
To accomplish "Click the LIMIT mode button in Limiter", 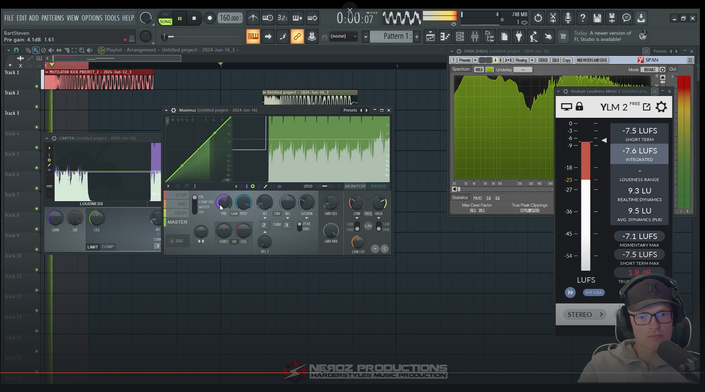I will [93, 247].
